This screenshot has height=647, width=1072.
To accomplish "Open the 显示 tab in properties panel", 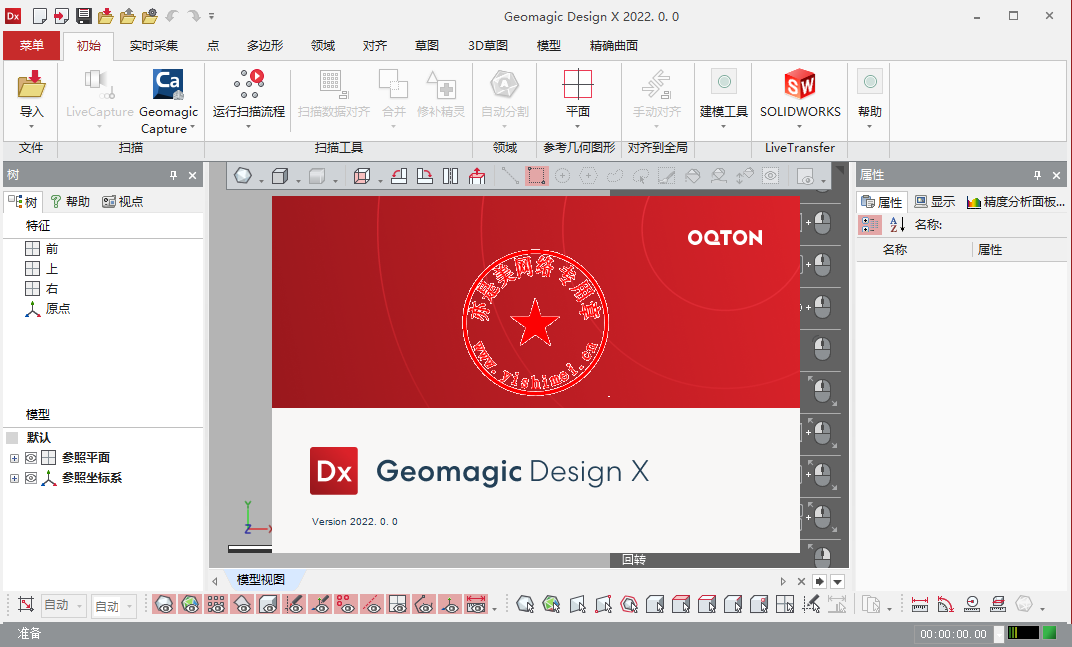I will [935, 202].
